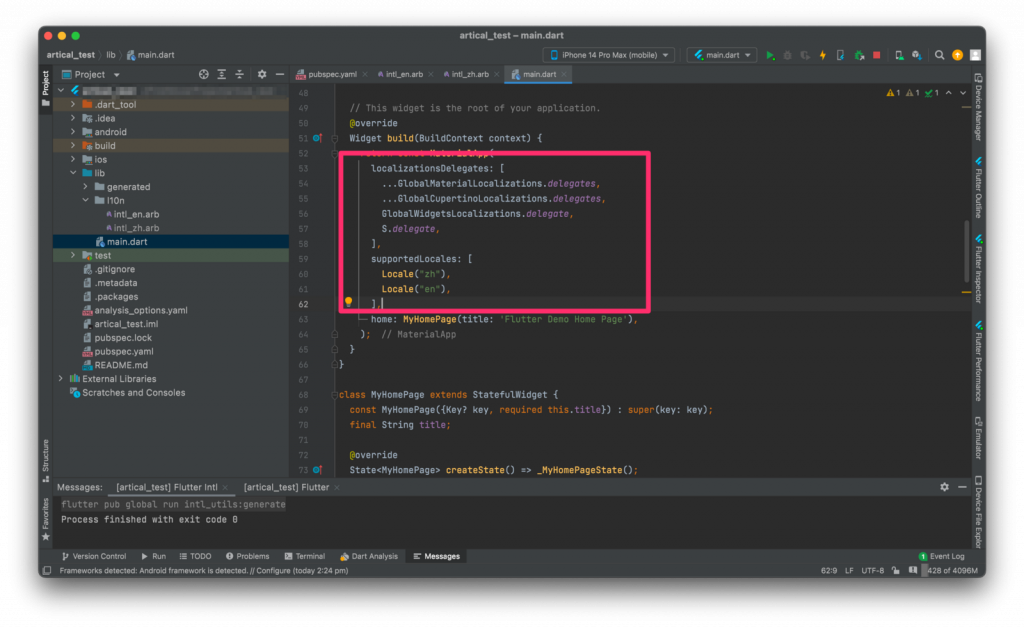Open Flutter Inspector side panel
The width and height of the screenshot is (1024, 628).
(x=978, y=269)
